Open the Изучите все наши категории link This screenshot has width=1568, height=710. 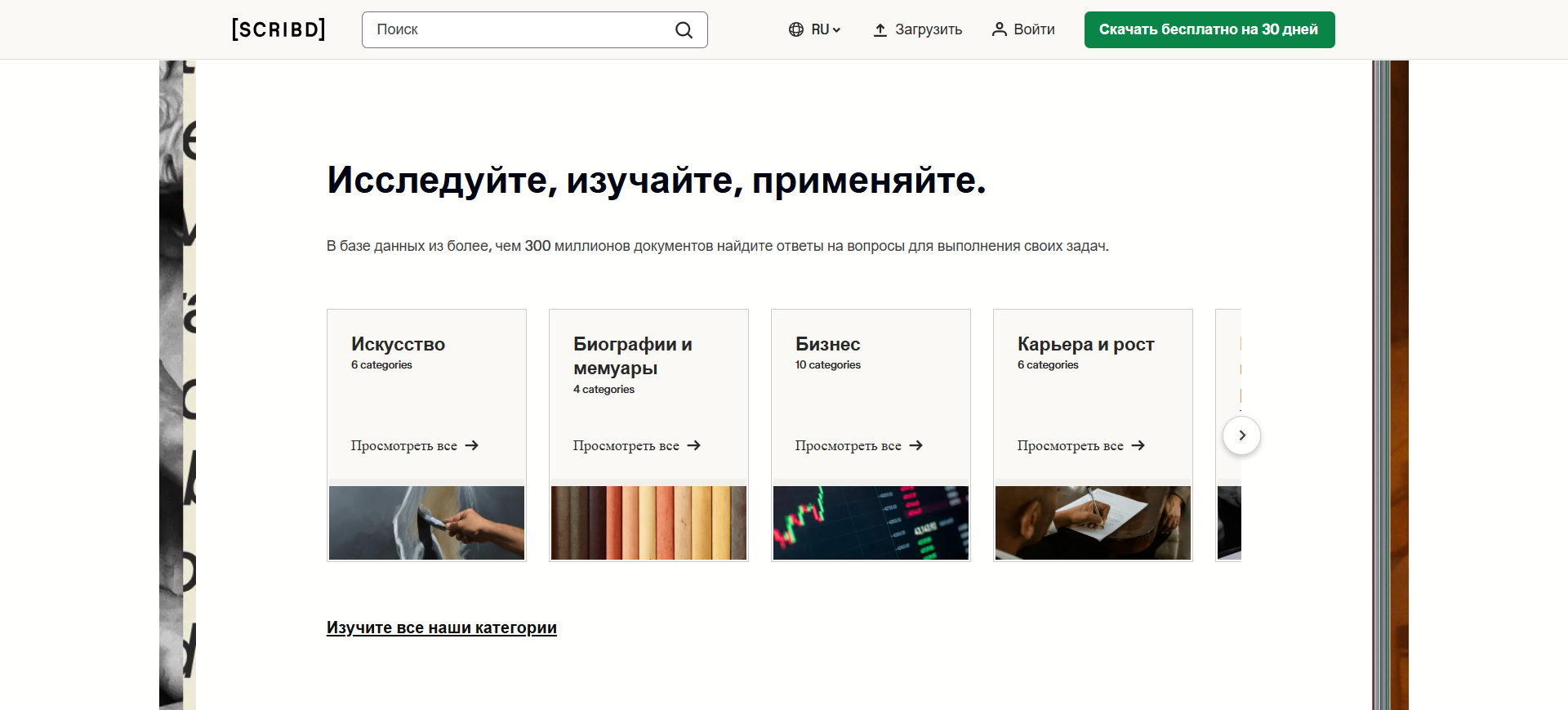[x=441, y=627]
